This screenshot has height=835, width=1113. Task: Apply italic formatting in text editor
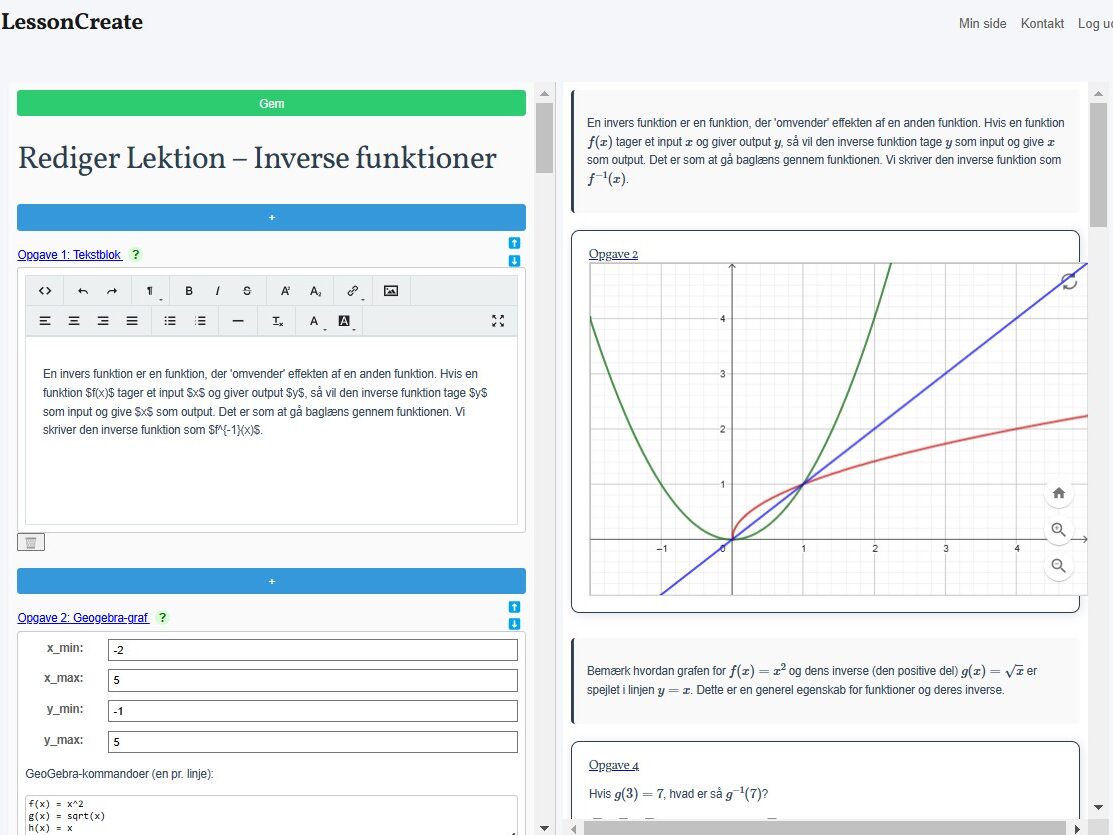(217, 291)
